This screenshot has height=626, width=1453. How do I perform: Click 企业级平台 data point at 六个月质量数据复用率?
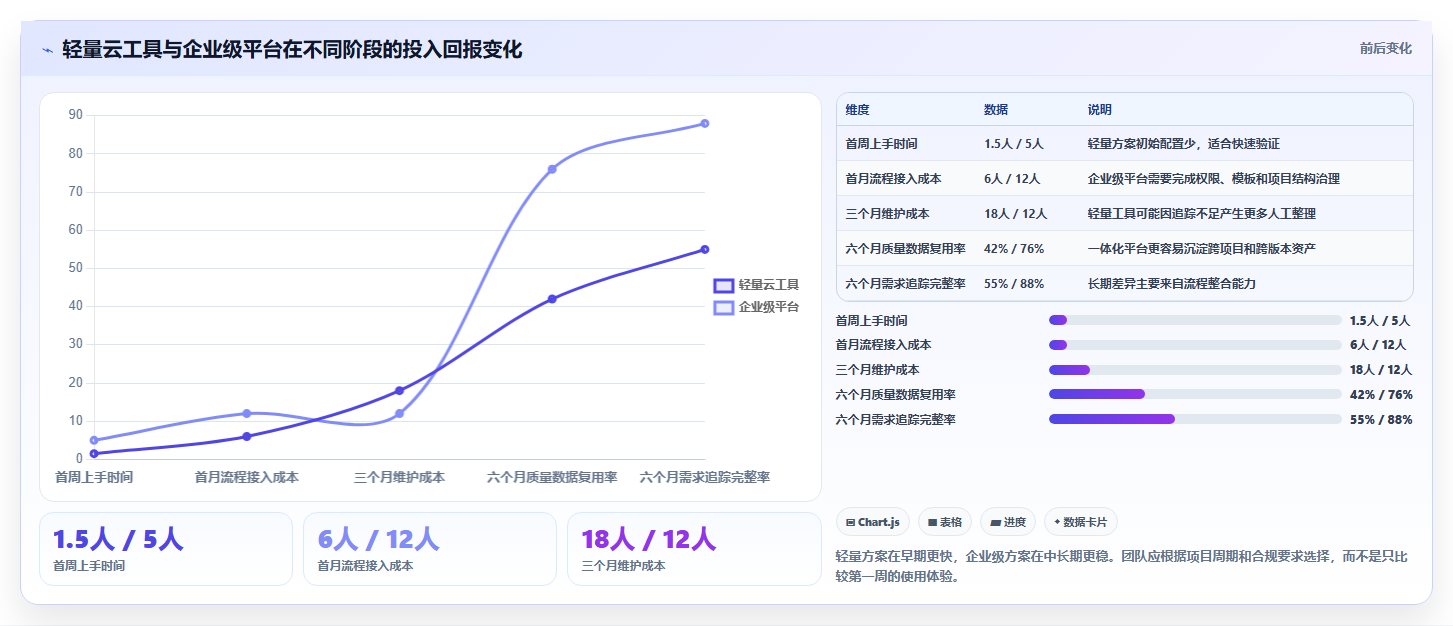click(552, 169)
